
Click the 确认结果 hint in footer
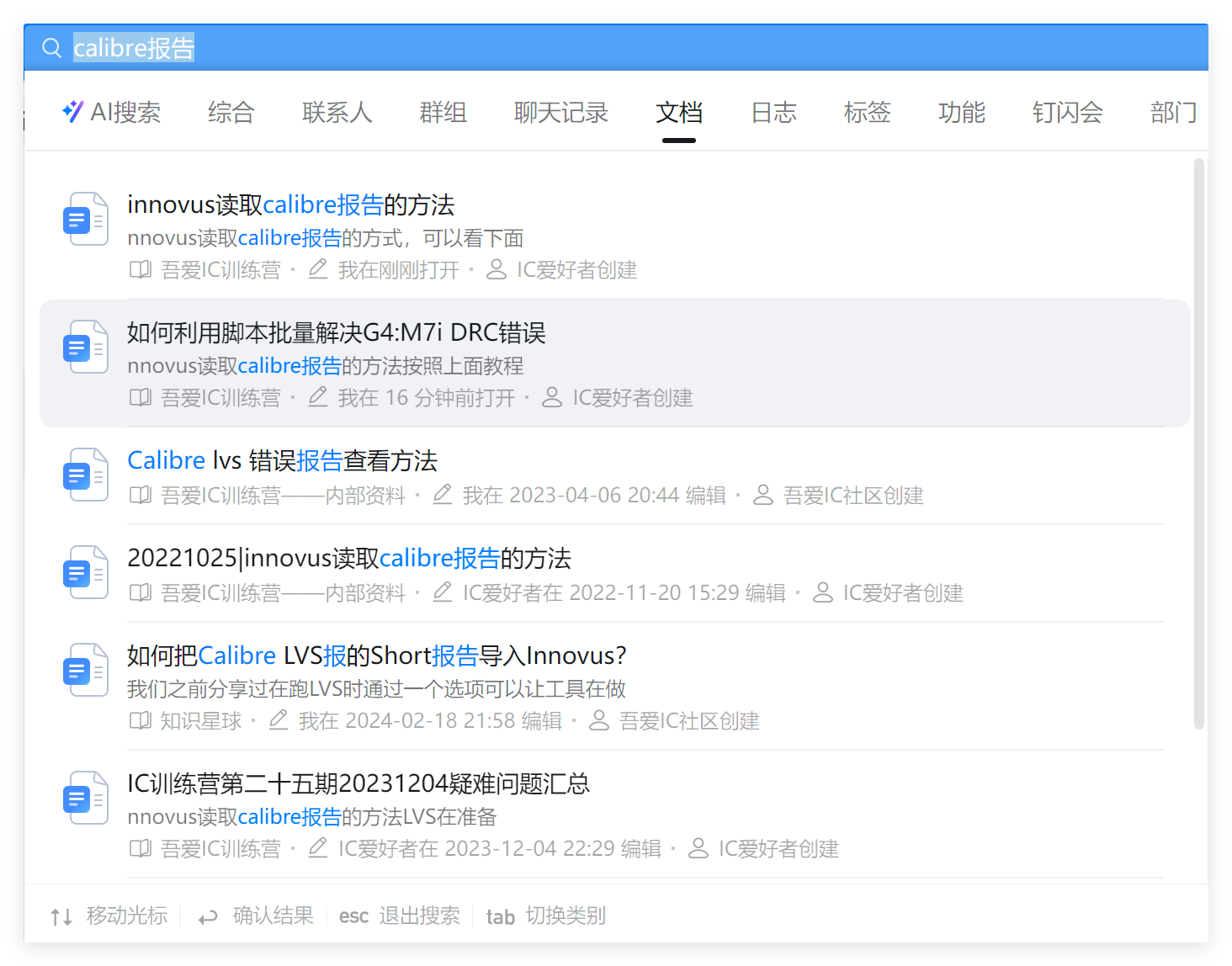point(273,916)
